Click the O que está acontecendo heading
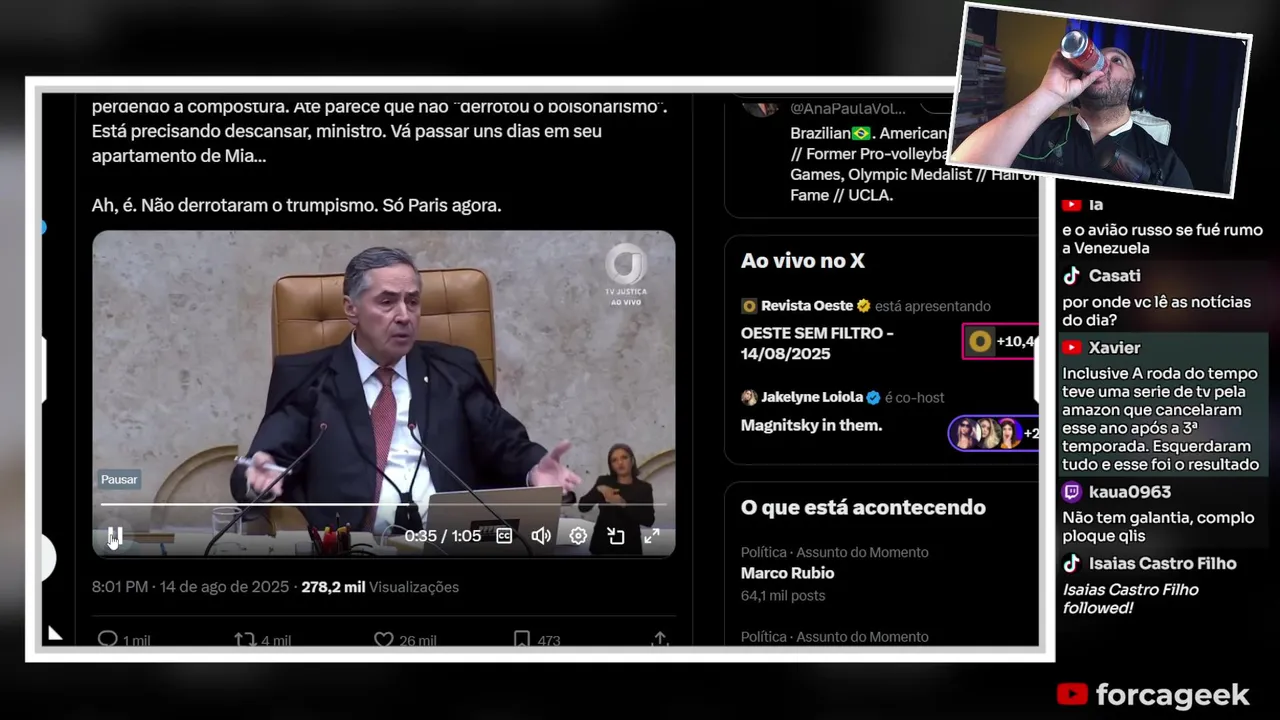 click(x=863, y=507)
